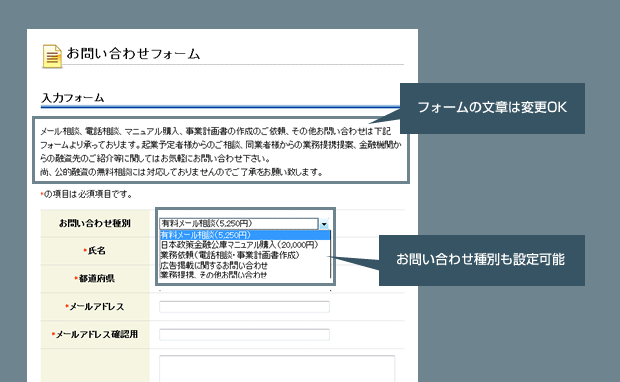
Task: Click the メールアドレス確認用 input field
Action: click(x=244, y=335)
